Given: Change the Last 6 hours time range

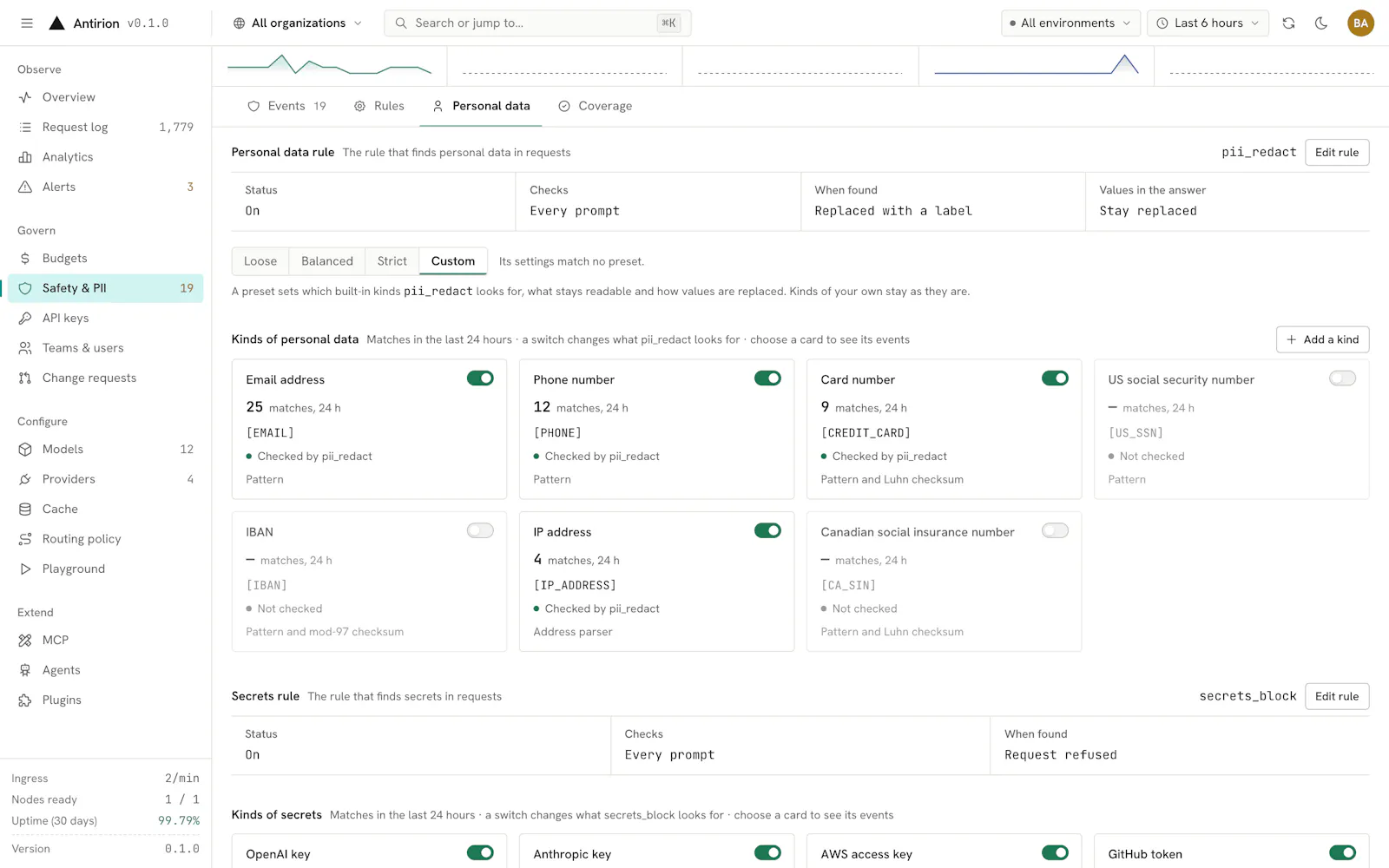Looking at the screenshot, I should pos(1208,23).
